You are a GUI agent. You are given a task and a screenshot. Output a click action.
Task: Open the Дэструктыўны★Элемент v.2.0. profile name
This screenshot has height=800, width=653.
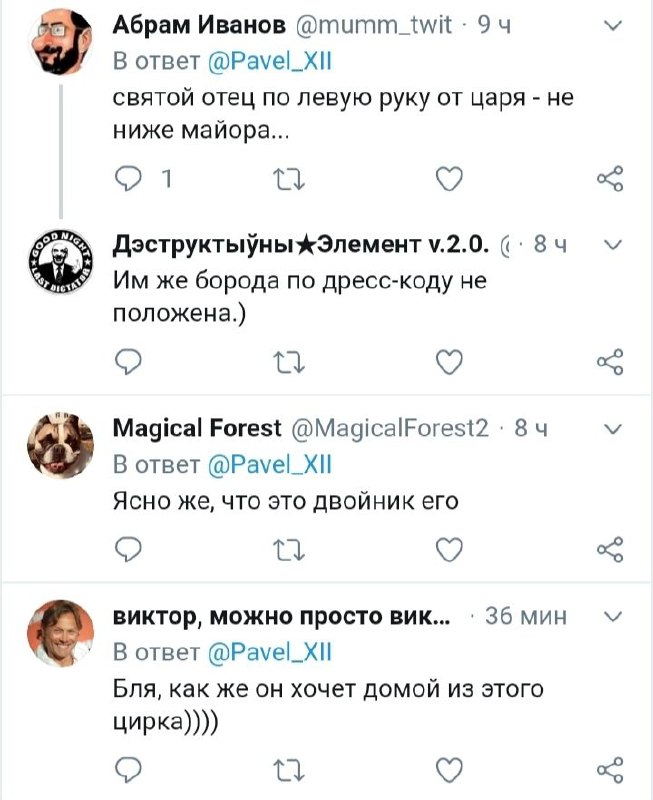302,246
